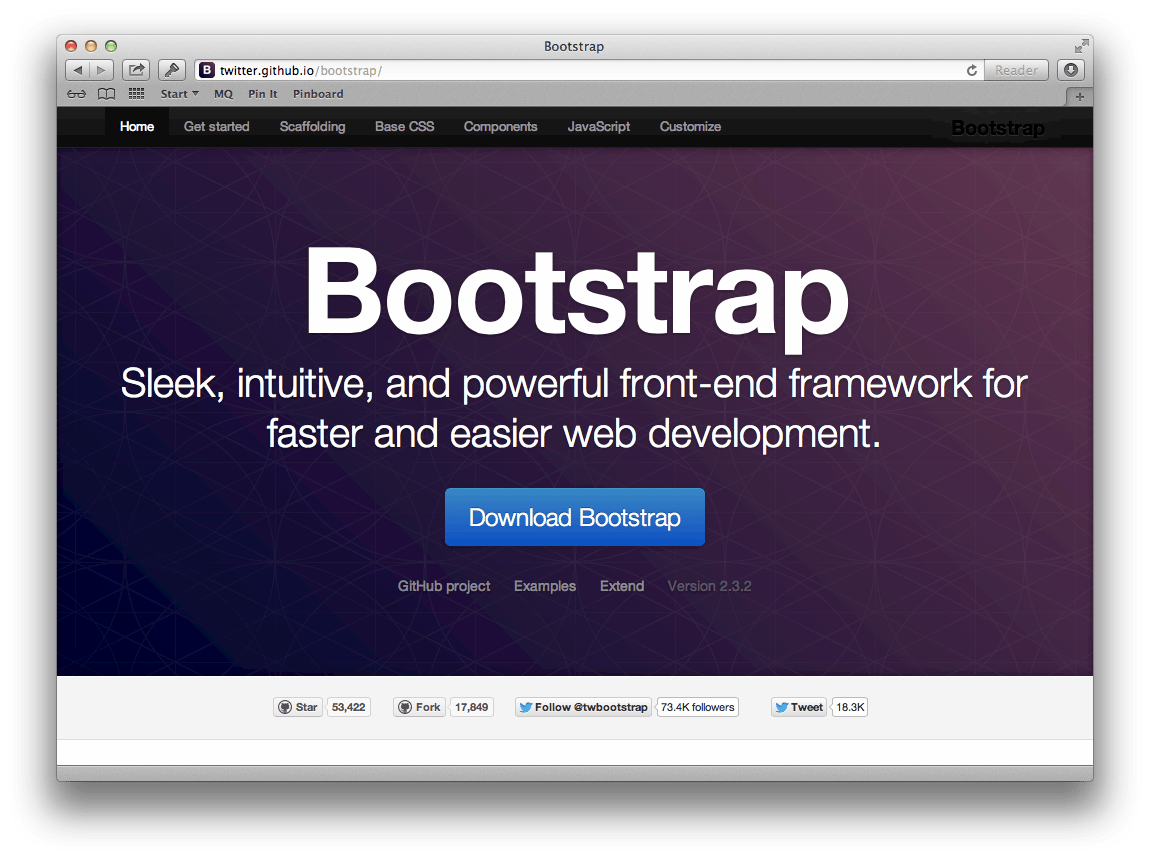Open the JavaScript nav item

point(598,126)
